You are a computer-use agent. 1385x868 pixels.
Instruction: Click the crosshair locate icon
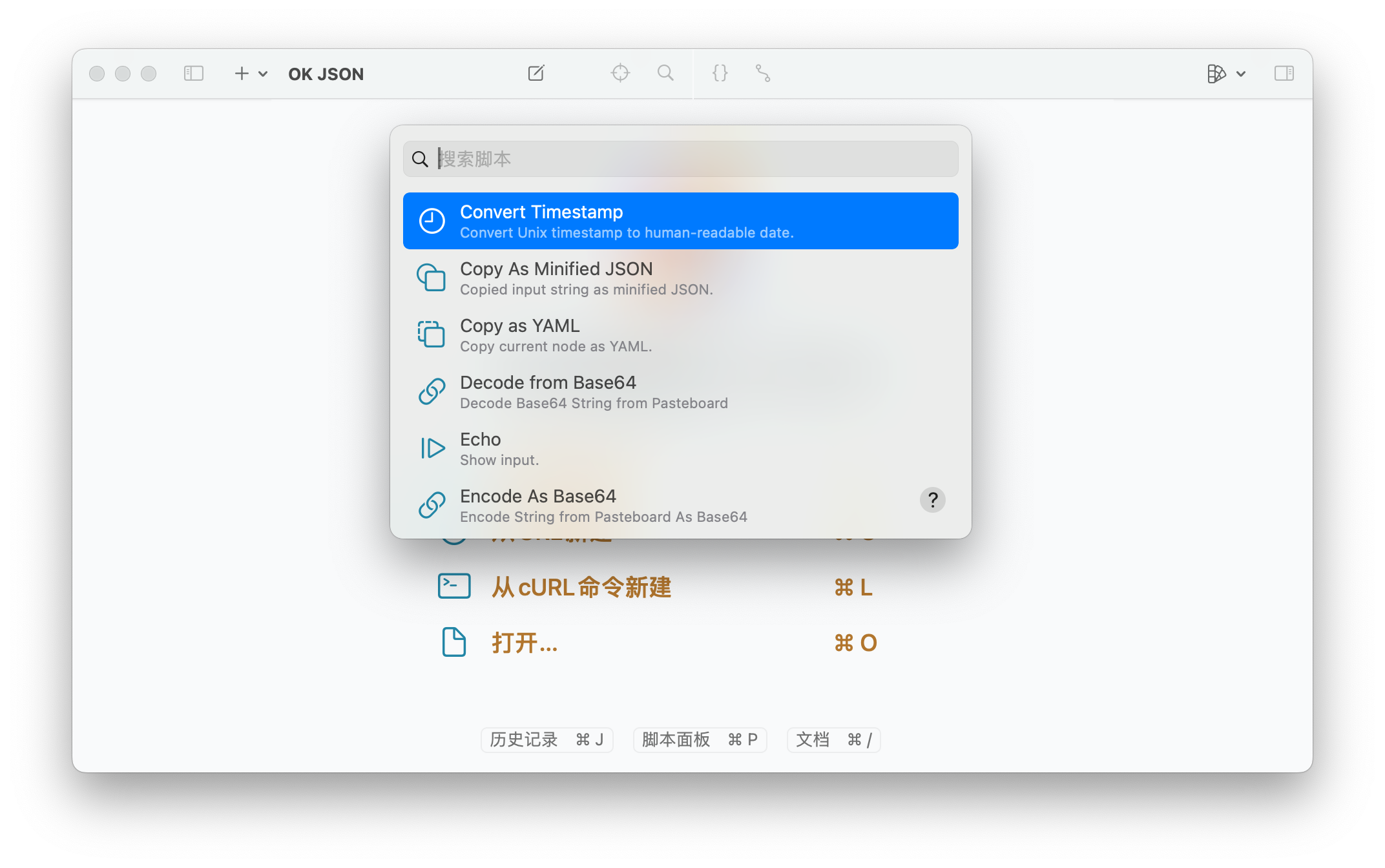tap(620, 73)
